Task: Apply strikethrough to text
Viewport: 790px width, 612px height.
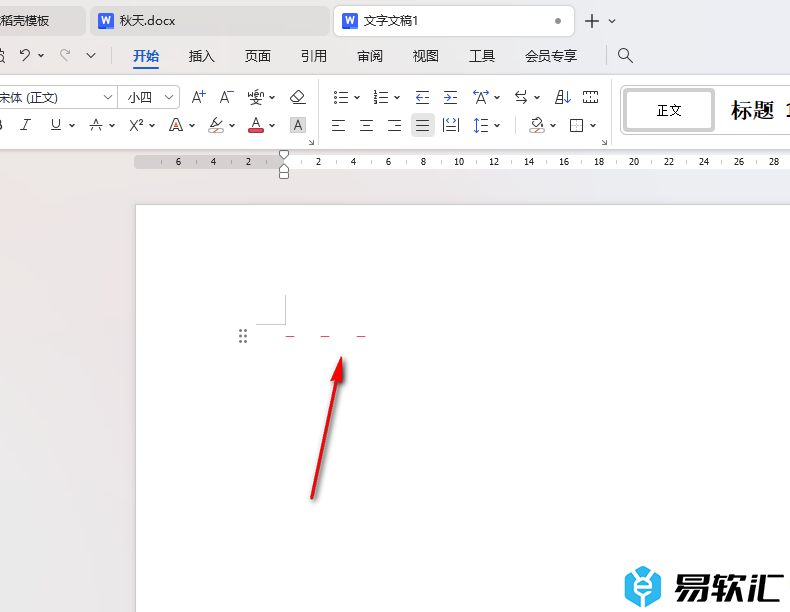Action: pos(96,124)
